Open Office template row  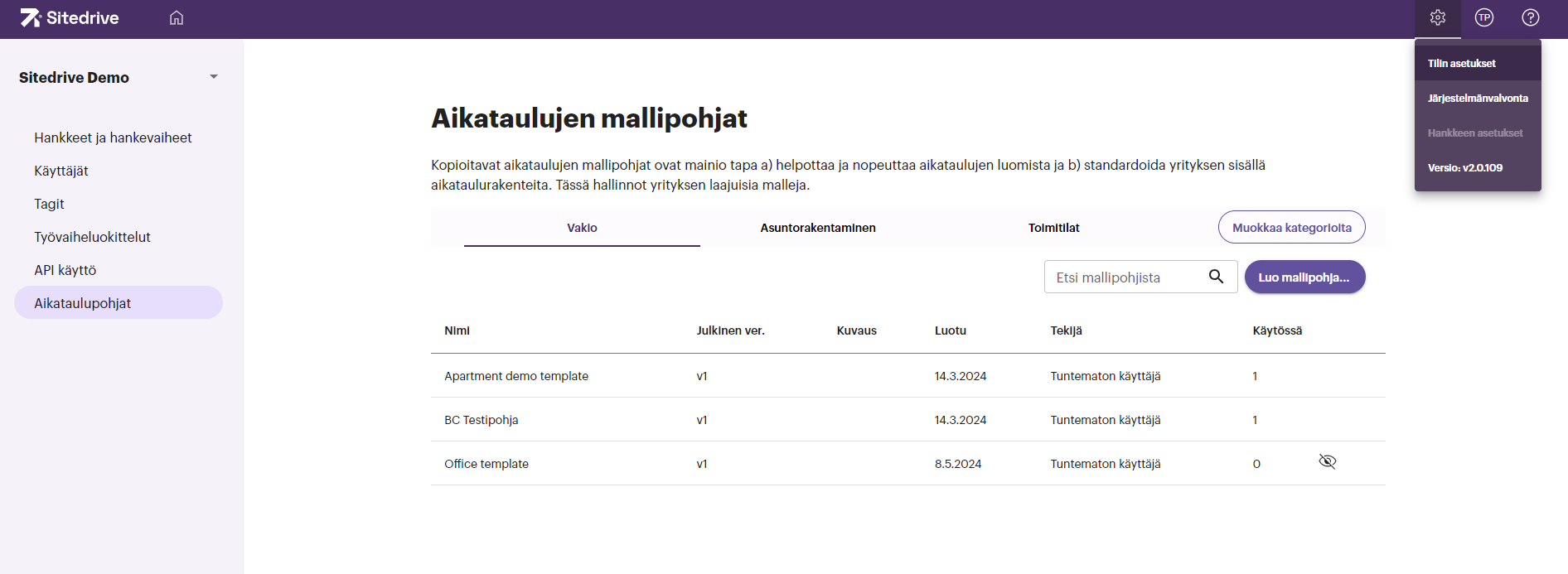[x=907, y=464]
